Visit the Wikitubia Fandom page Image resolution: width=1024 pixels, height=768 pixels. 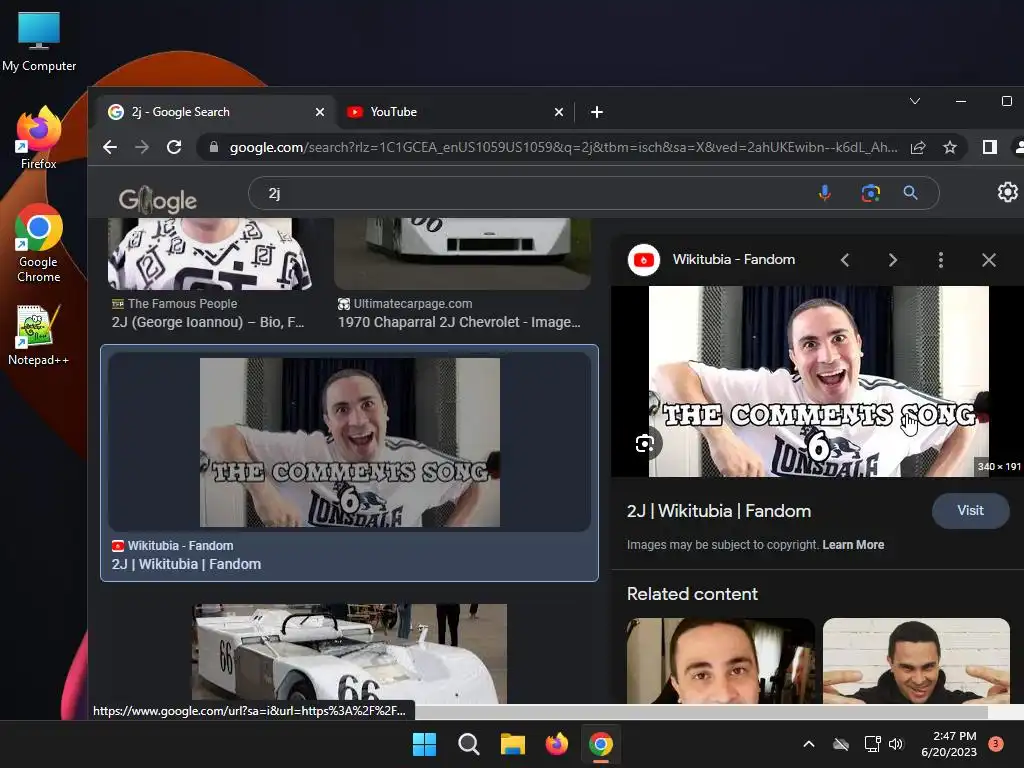970,511
